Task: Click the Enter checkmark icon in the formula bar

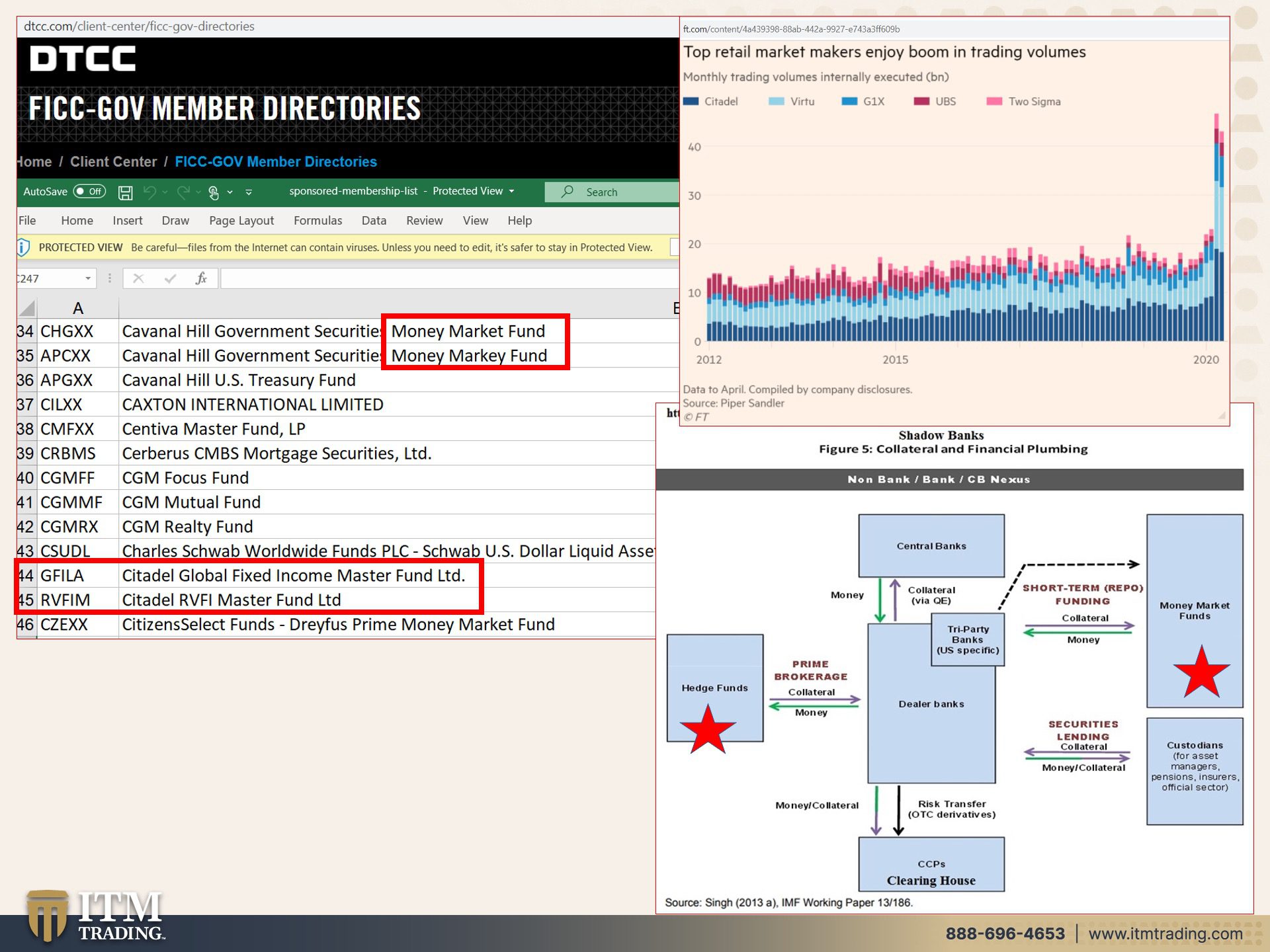Action: [x=171, y=278]
